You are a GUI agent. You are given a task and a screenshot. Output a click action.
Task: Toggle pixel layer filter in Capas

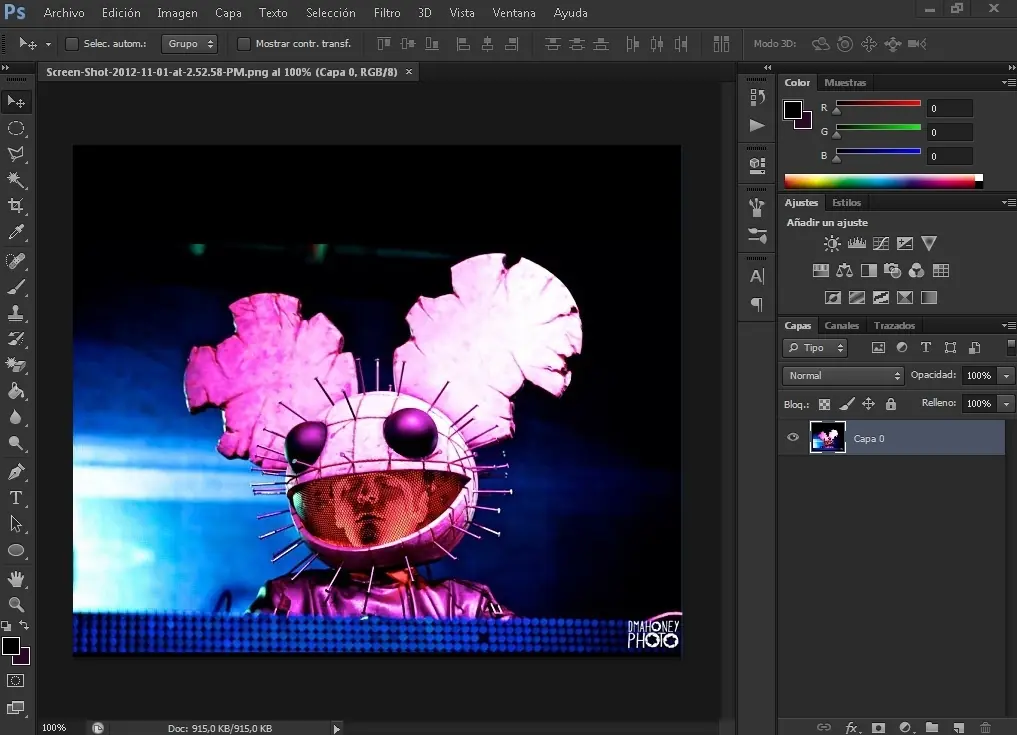[x=878, y=348]
